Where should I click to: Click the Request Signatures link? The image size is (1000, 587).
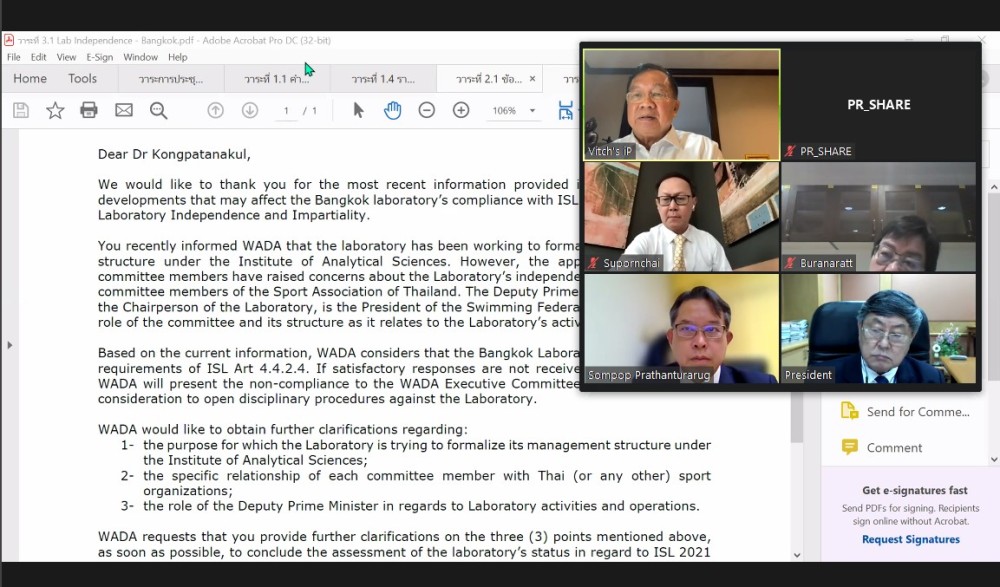pyautogui.click(x=910, y=539)
